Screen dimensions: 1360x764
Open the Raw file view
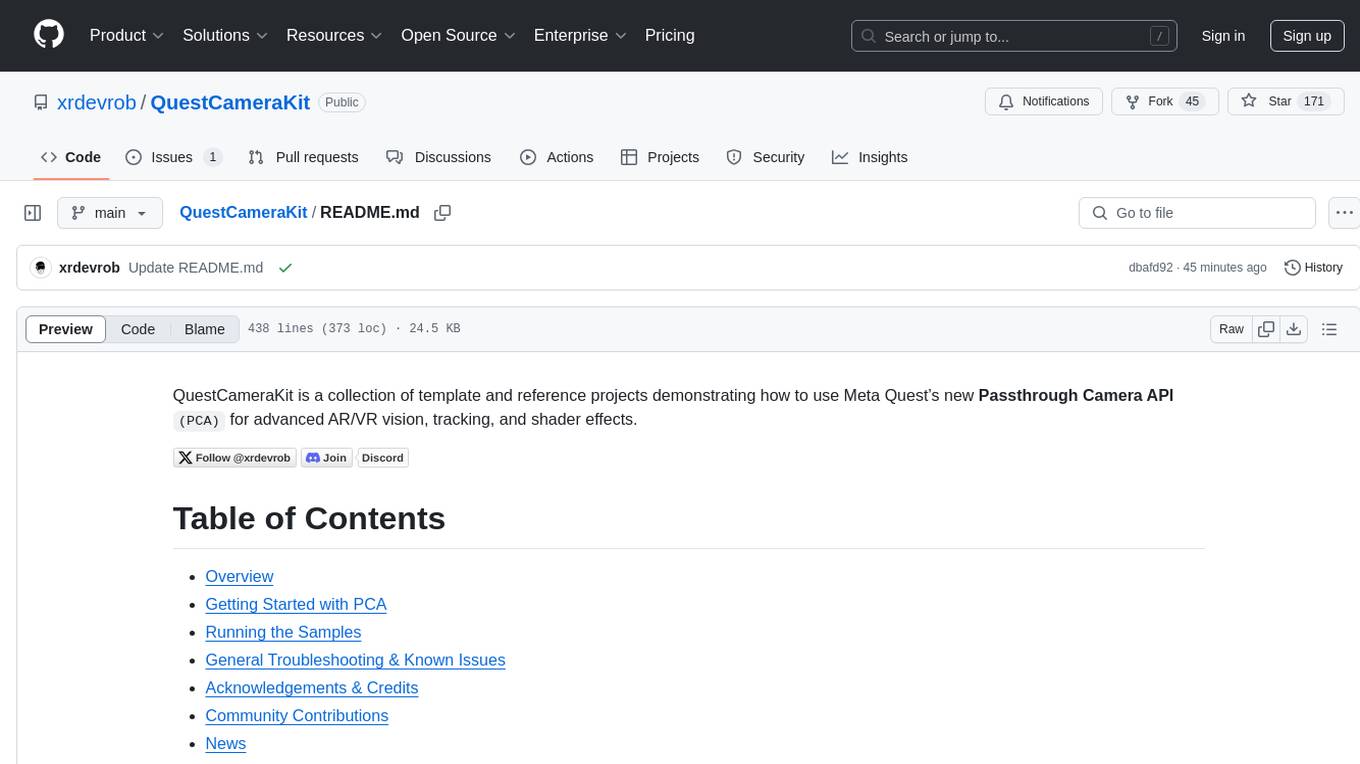point(1231,329)
